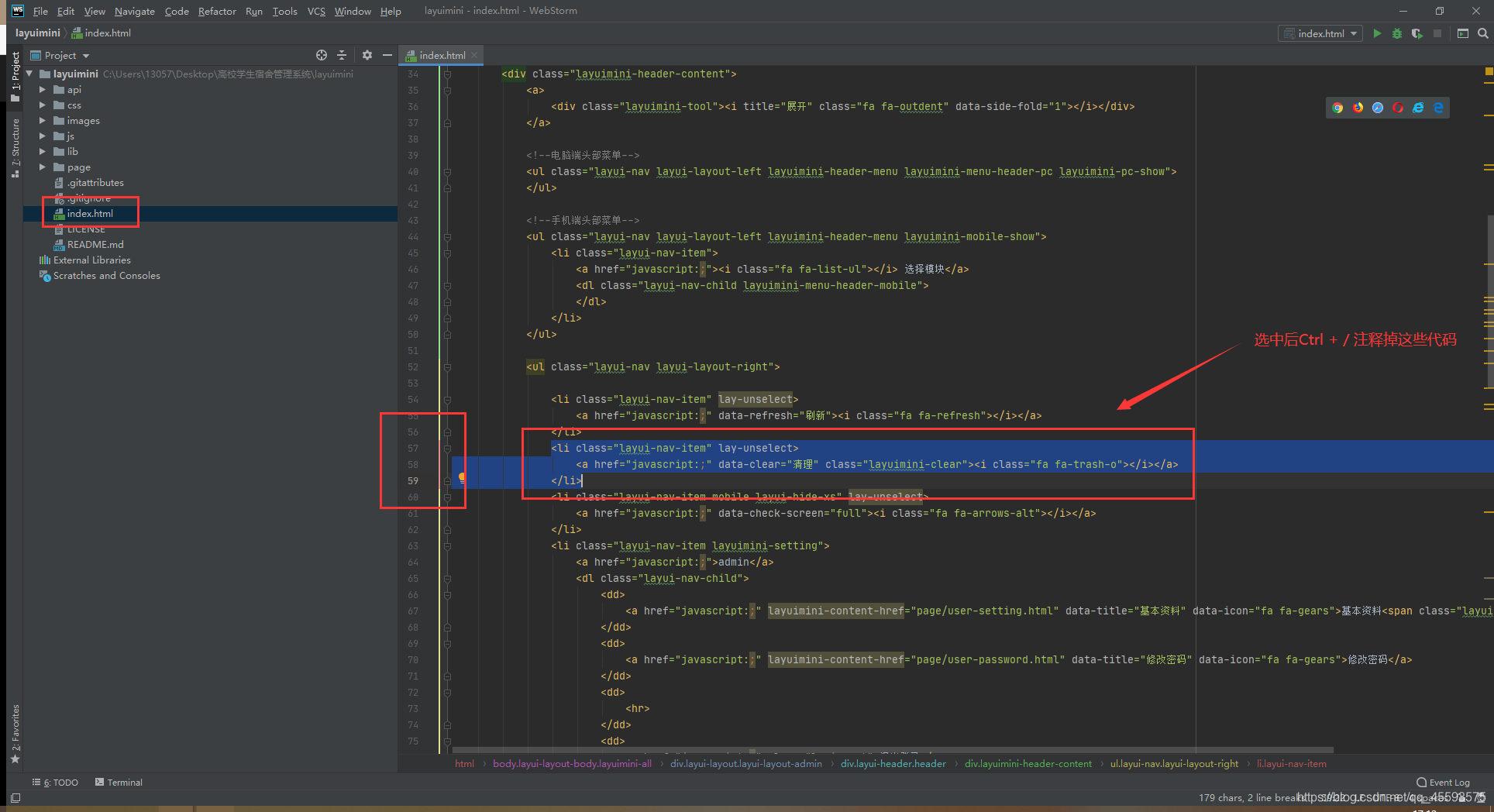Toggle the 1: Project tool window stripe
The height and width of the screenshot is (812, 1494).
click(15, 77)
